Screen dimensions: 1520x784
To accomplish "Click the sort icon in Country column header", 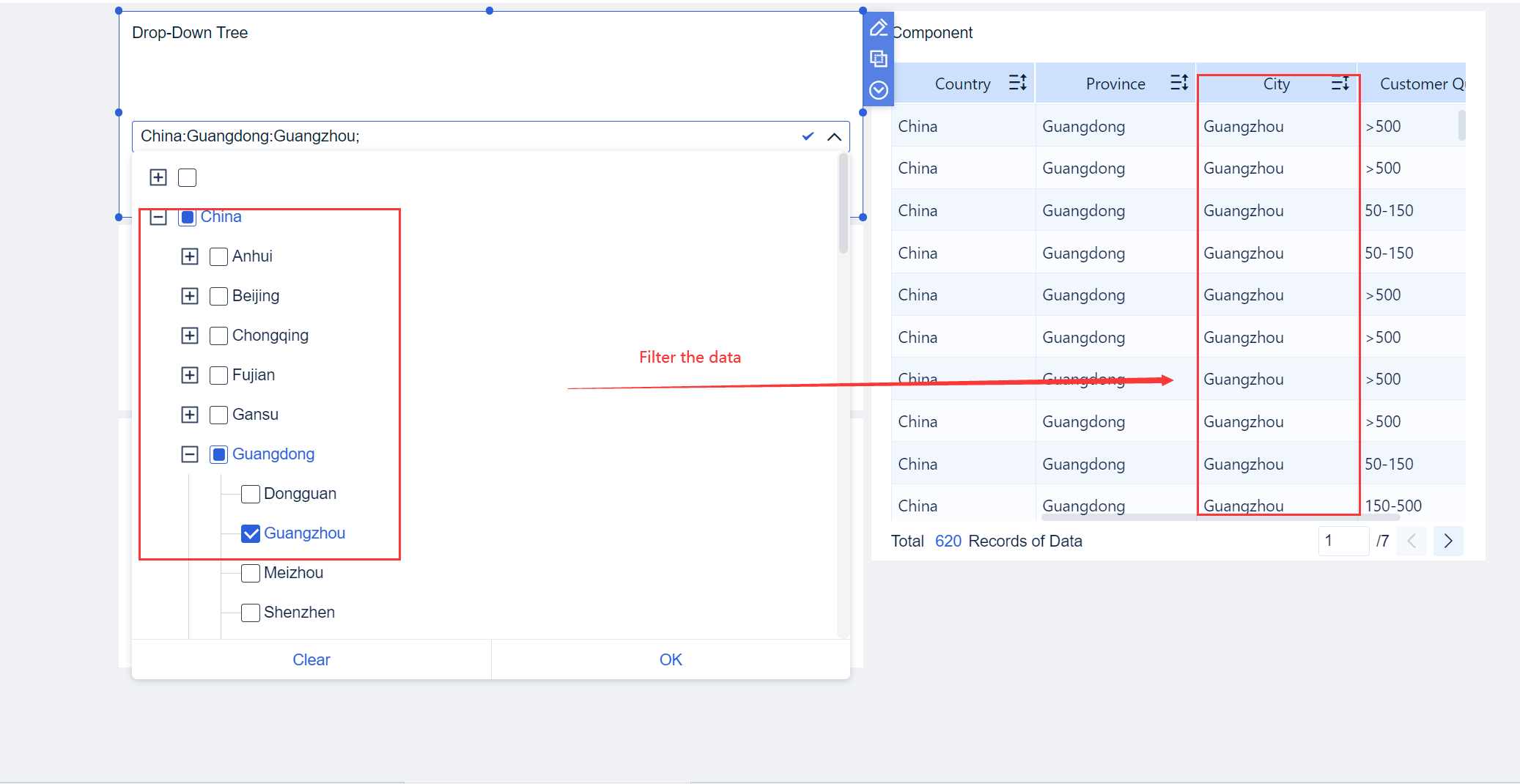I will point(1019,83).
